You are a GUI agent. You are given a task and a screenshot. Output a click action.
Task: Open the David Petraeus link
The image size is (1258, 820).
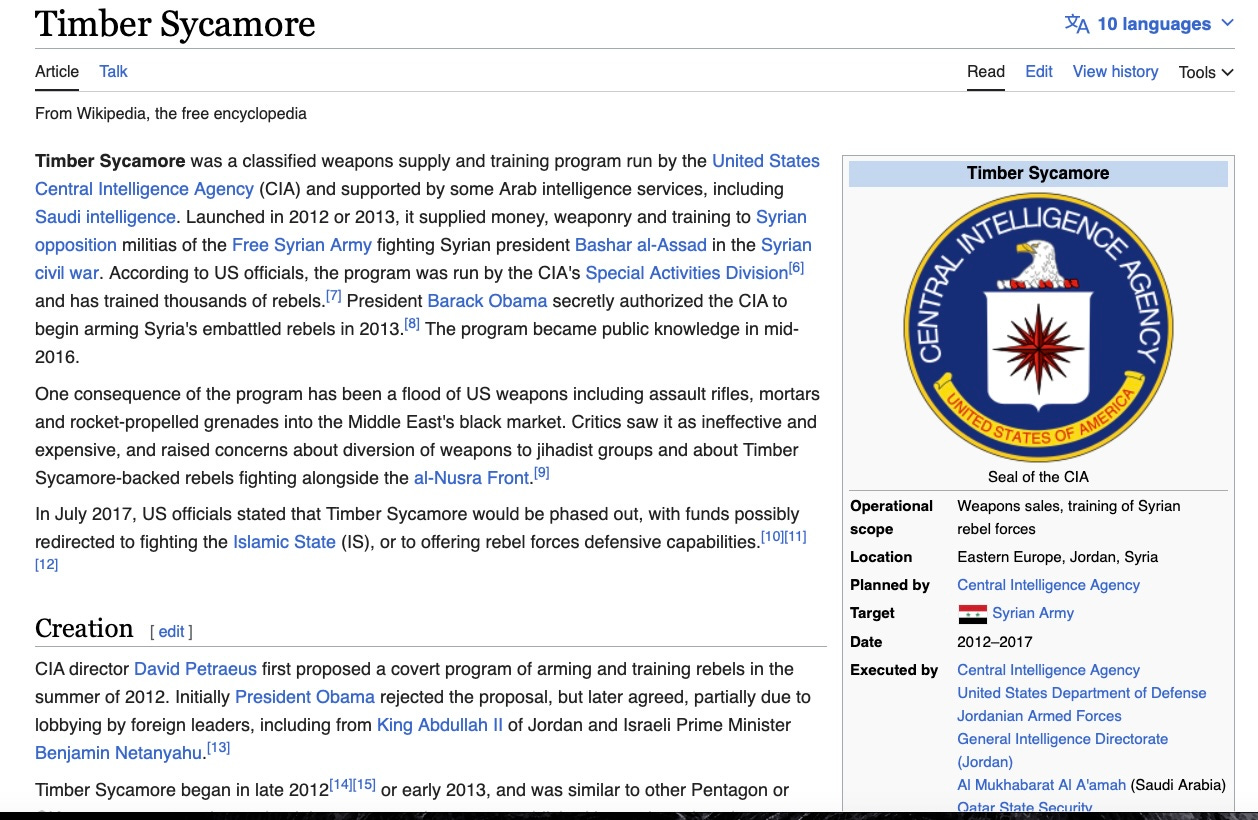[195, 669]
